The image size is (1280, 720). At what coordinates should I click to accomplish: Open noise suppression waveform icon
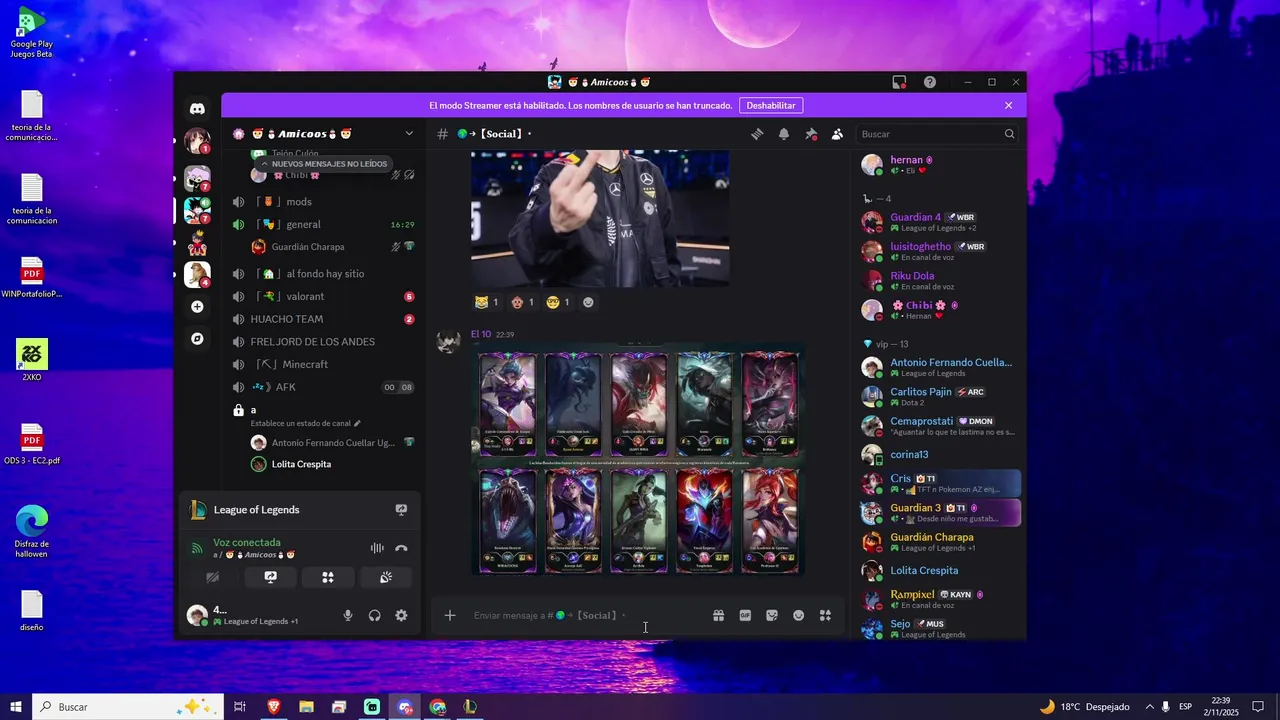tap(377, 548)
